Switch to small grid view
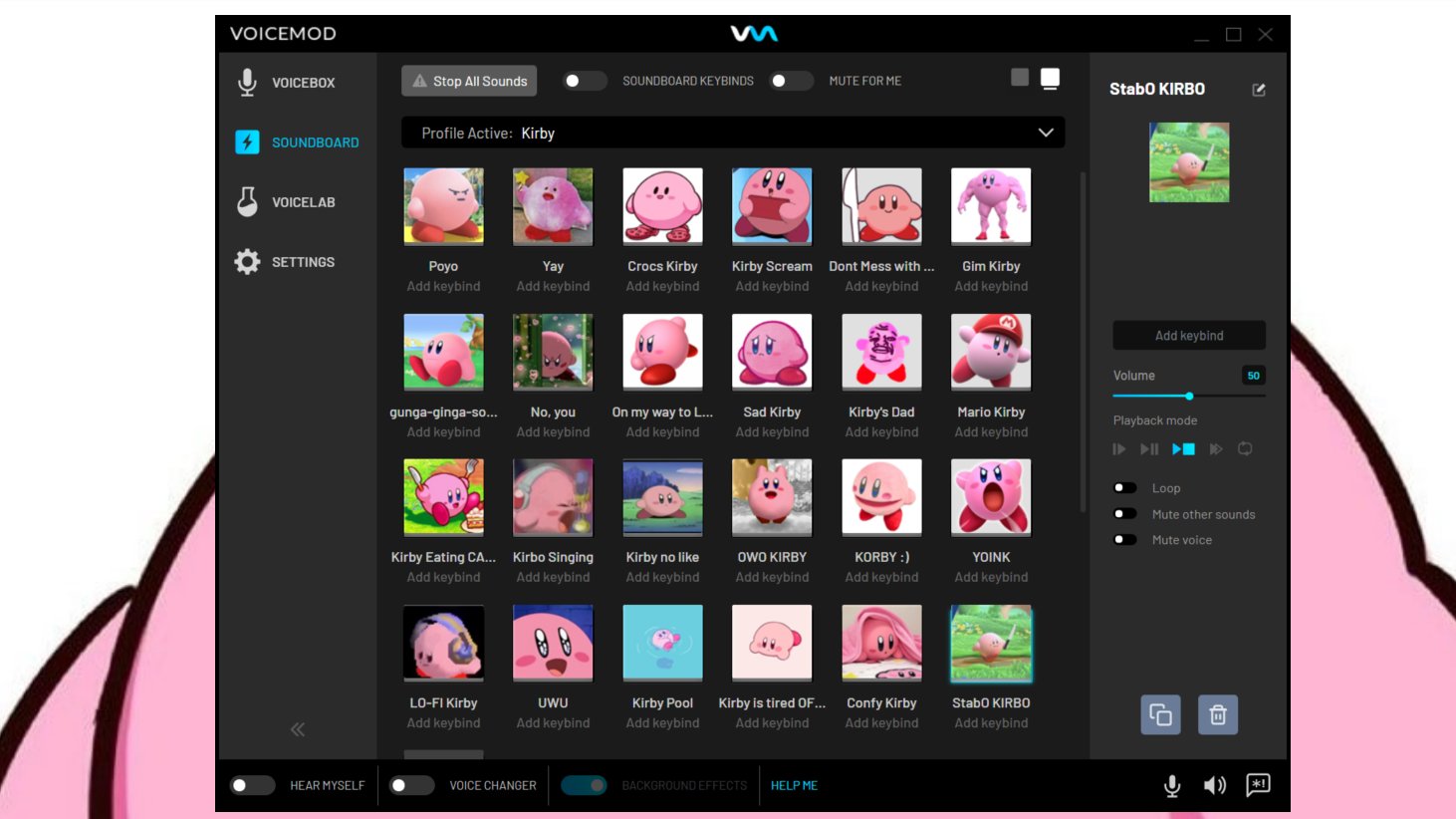Image resolution: width=1456 pixels, height=819 pixels. click(1020, 78)
